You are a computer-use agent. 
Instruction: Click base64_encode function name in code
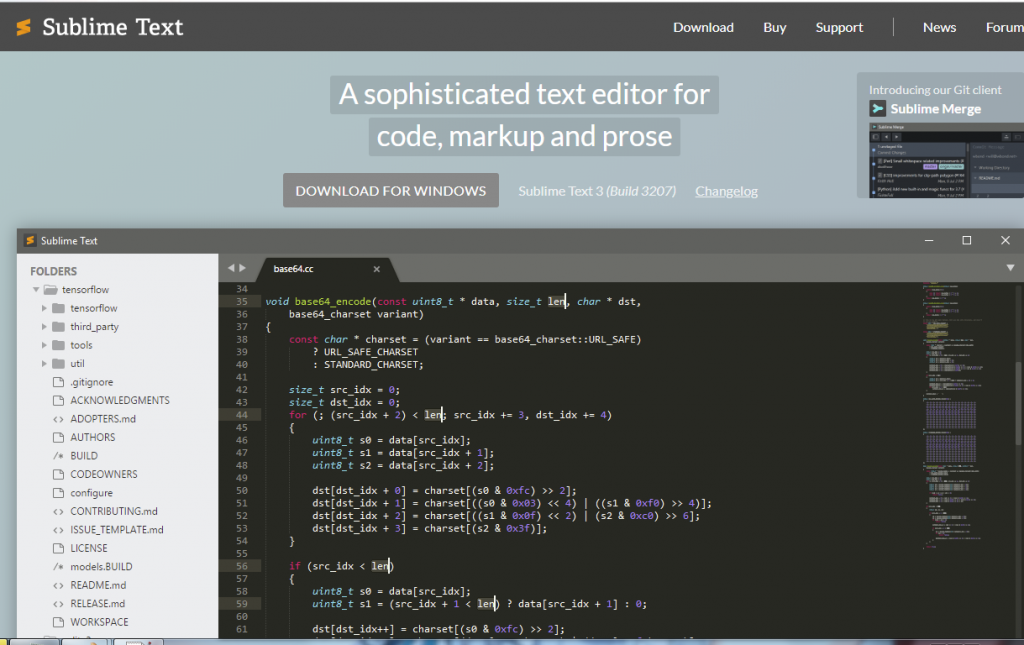(333, 302)
